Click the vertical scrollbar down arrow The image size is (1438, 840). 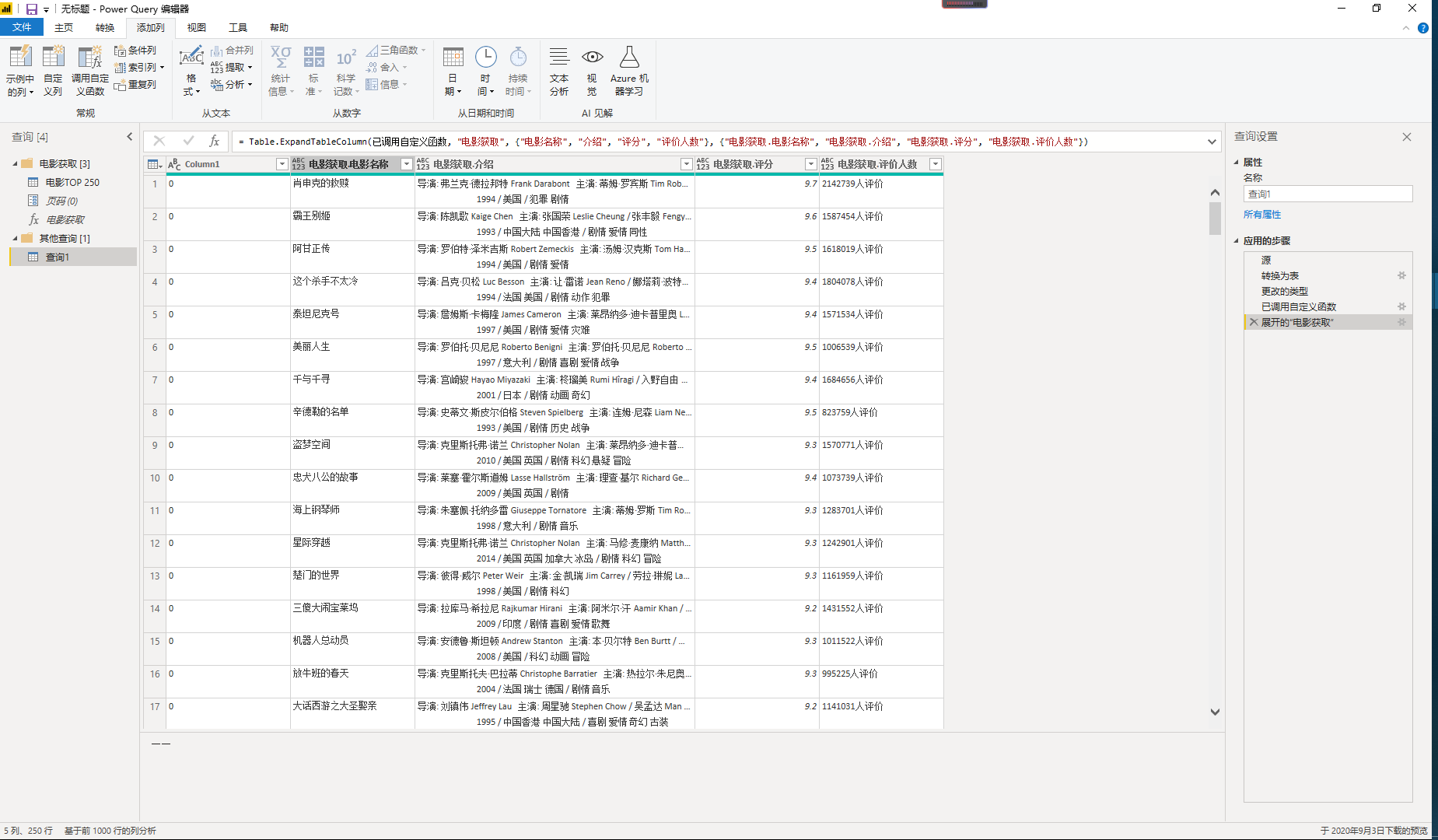point(1215,712)
